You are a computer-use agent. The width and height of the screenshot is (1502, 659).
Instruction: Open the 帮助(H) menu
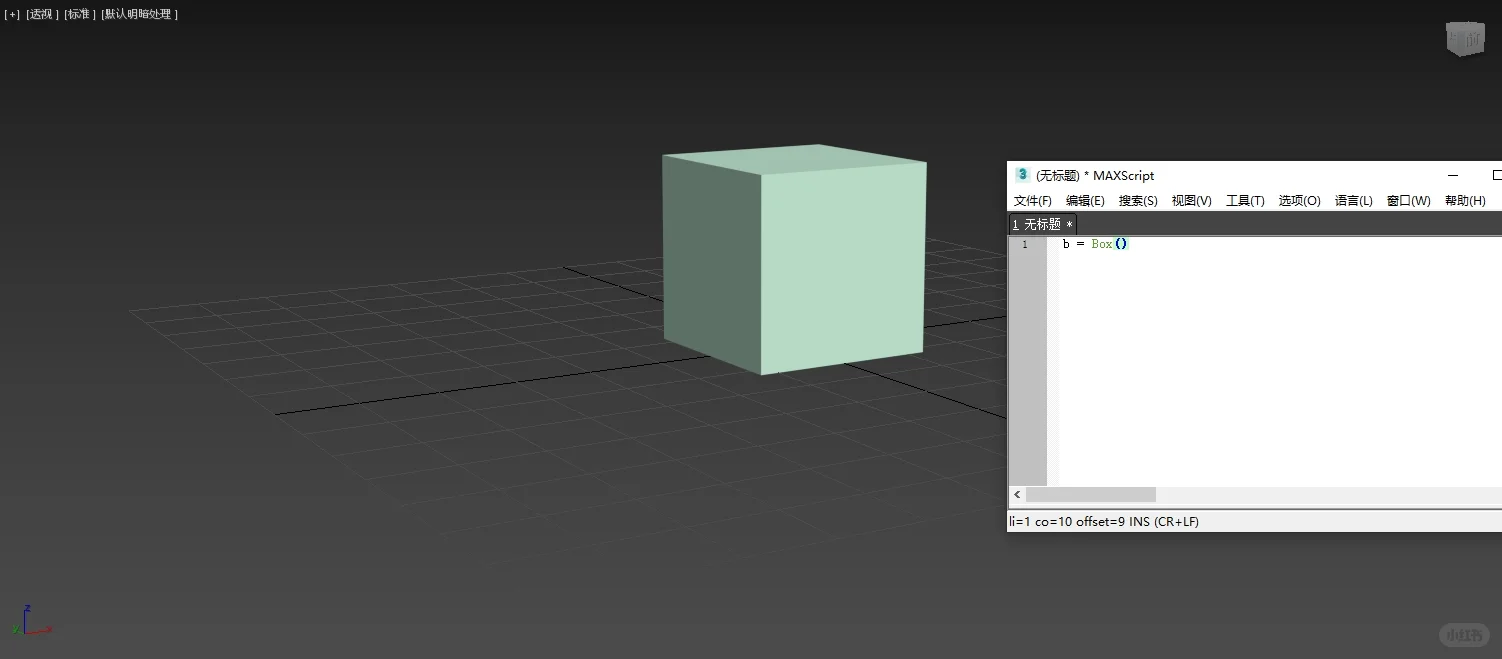[1464, 200]
